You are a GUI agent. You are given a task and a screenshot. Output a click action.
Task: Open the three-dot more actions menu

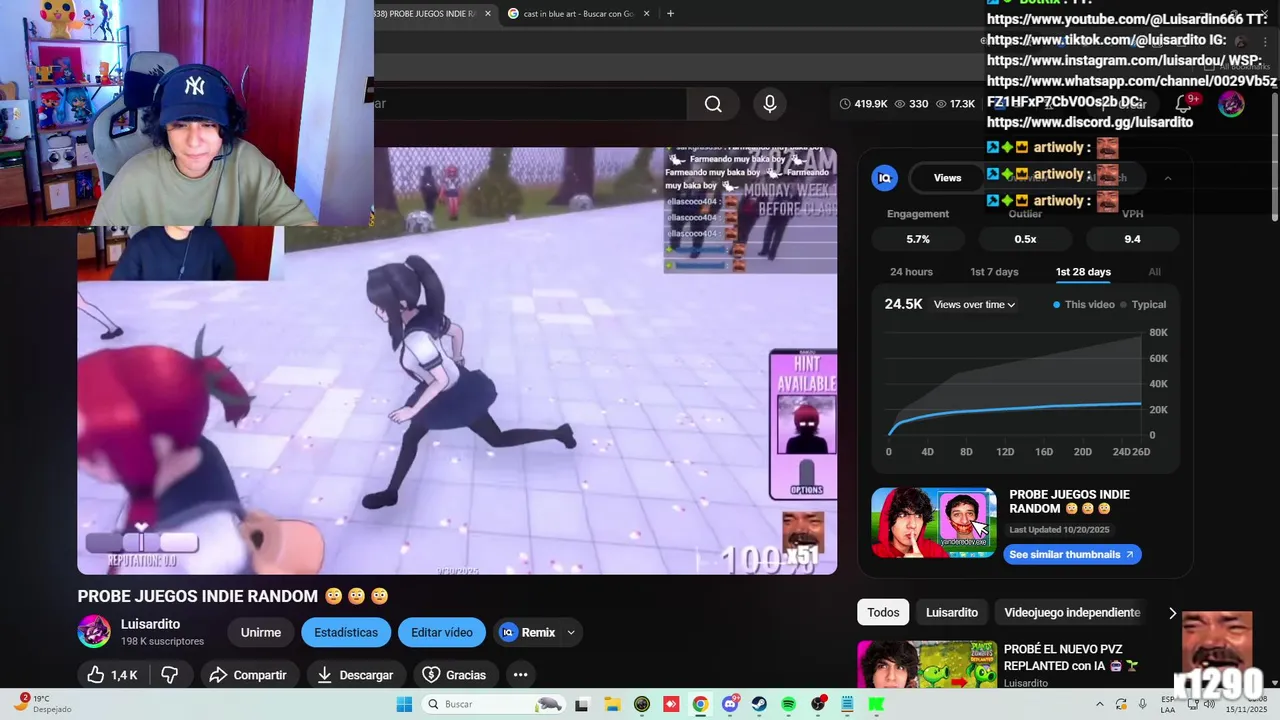(520, 675)
